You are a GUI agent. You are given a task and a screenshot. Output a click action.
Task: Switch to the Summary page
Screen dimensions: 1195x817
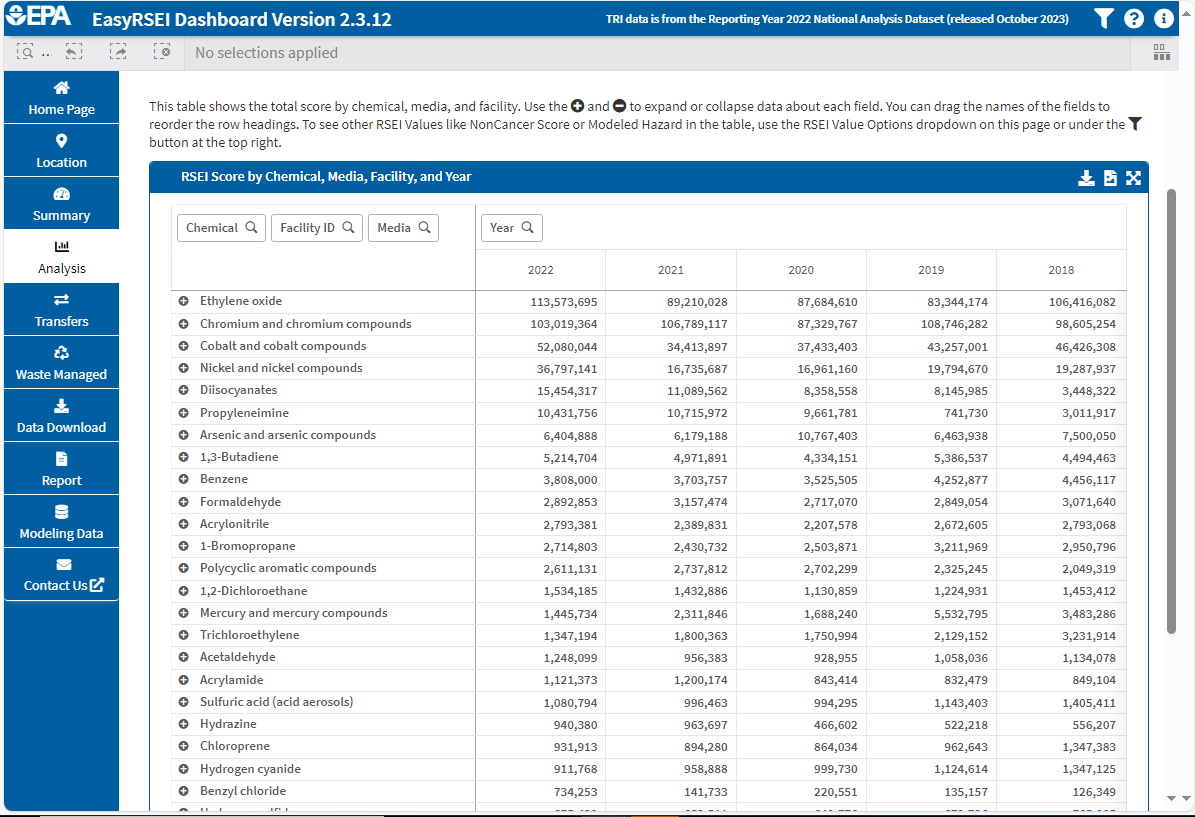click(x=61, y=203)
